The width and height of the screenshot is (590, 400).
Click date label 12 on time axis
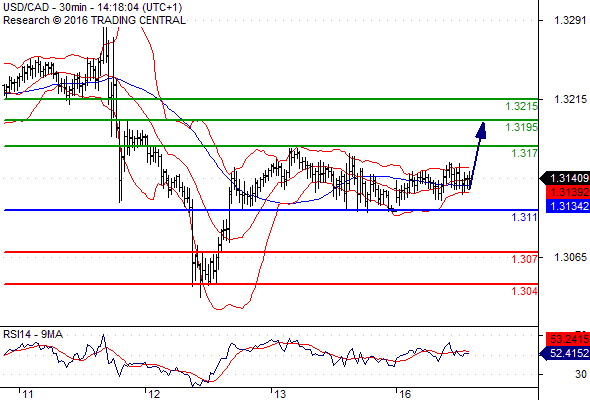[x=154, y=394]
